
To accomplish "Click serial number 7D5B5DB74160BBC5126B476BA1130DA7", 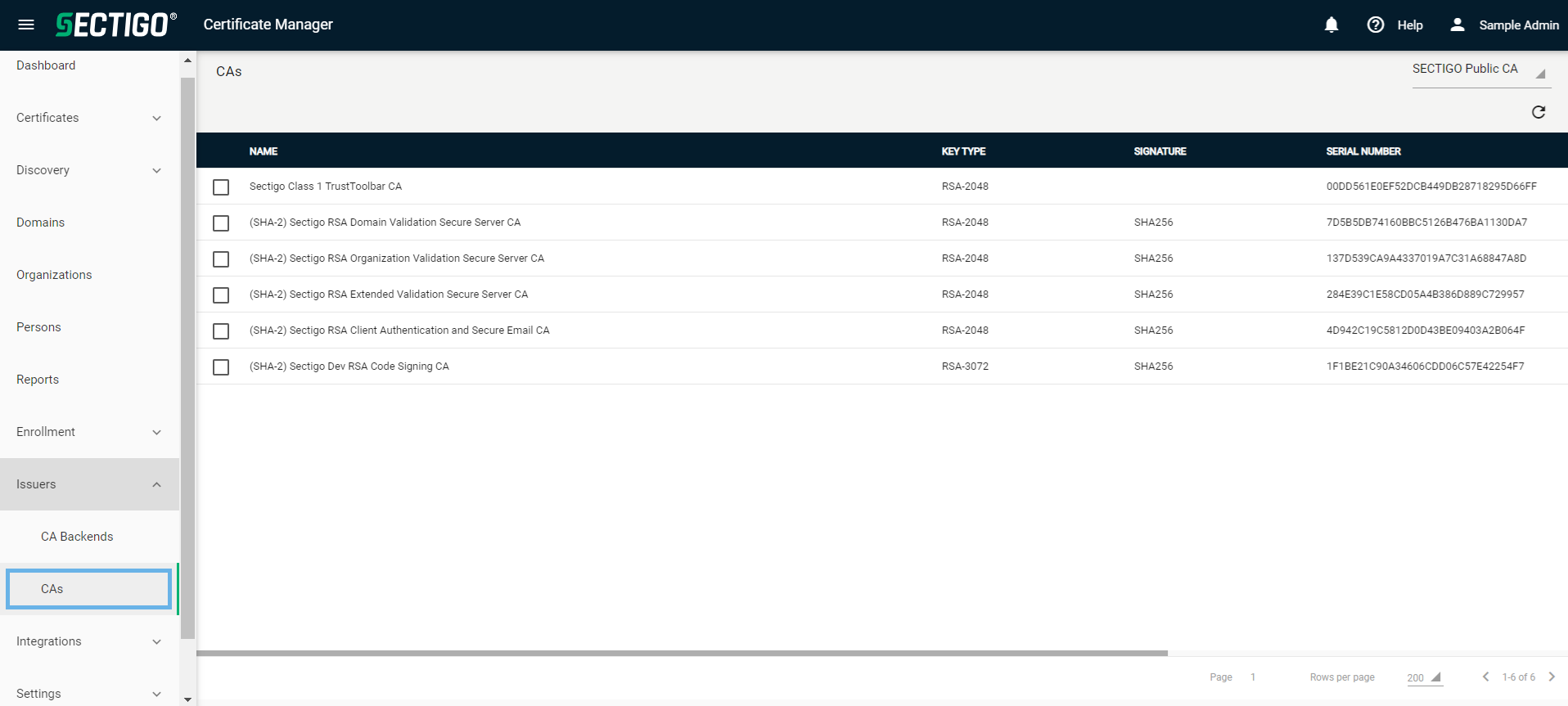I will pos(1426,223).
